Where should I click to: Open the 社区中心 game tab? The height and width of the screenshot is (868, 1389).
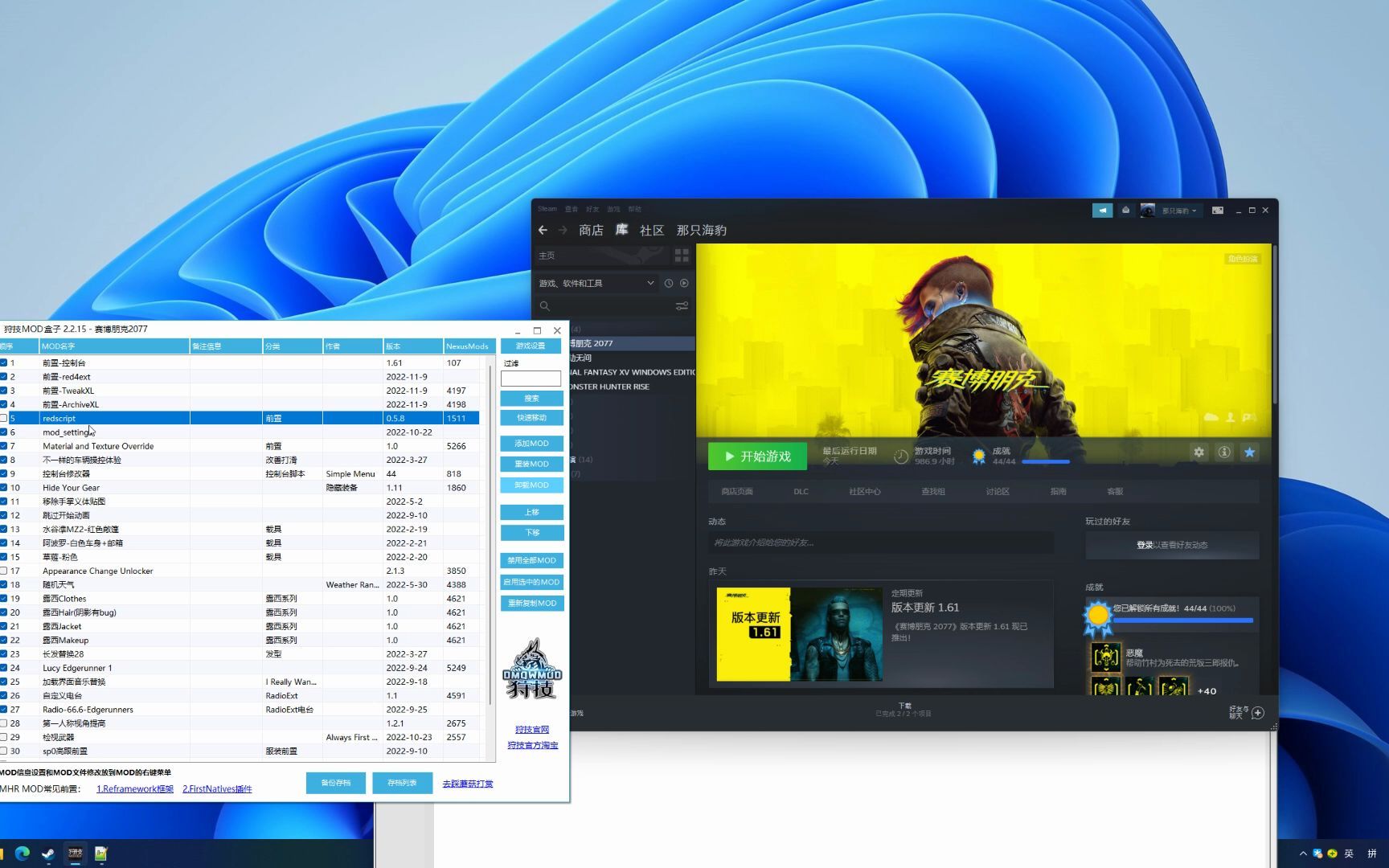(865, 491)
